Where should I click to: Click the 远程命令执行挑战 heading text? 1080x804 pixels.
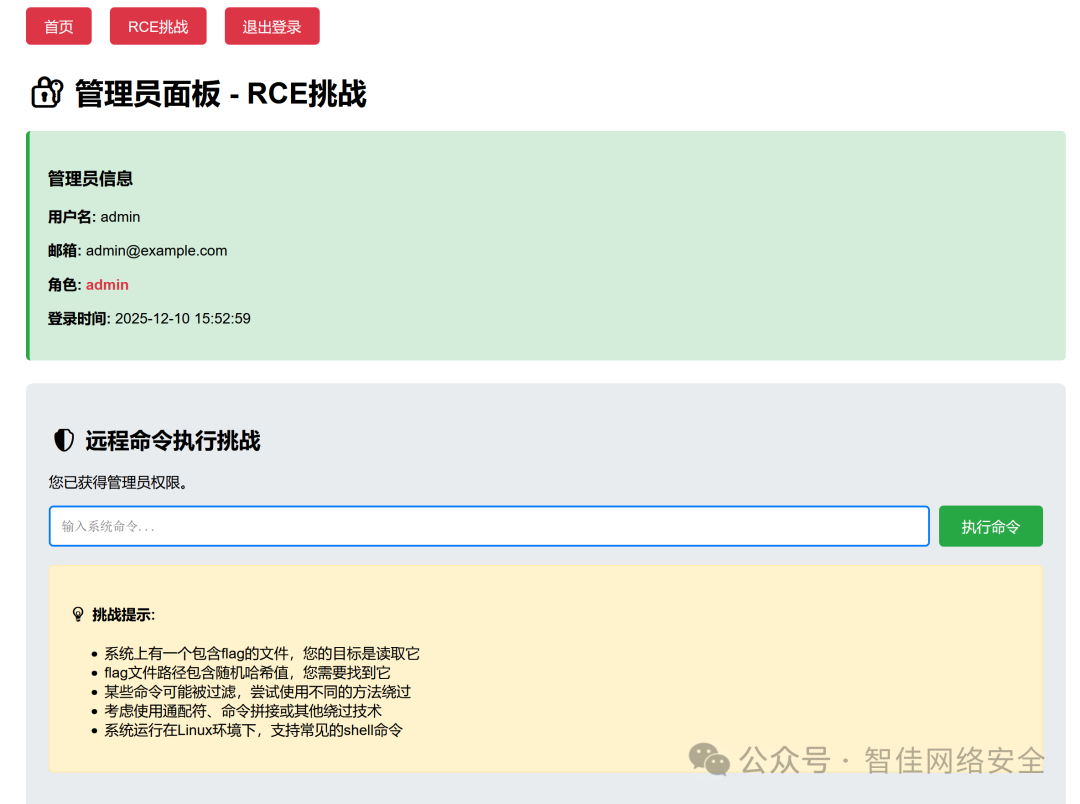pyautogui.click(x=173, y=441)
